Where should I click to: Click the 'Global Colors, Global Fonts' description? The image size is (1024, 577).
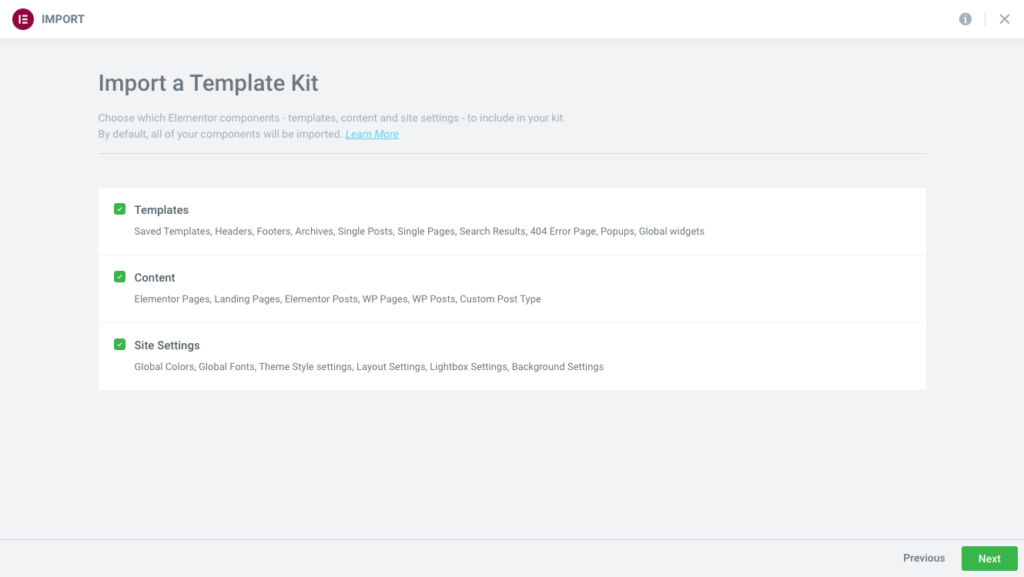369,367
